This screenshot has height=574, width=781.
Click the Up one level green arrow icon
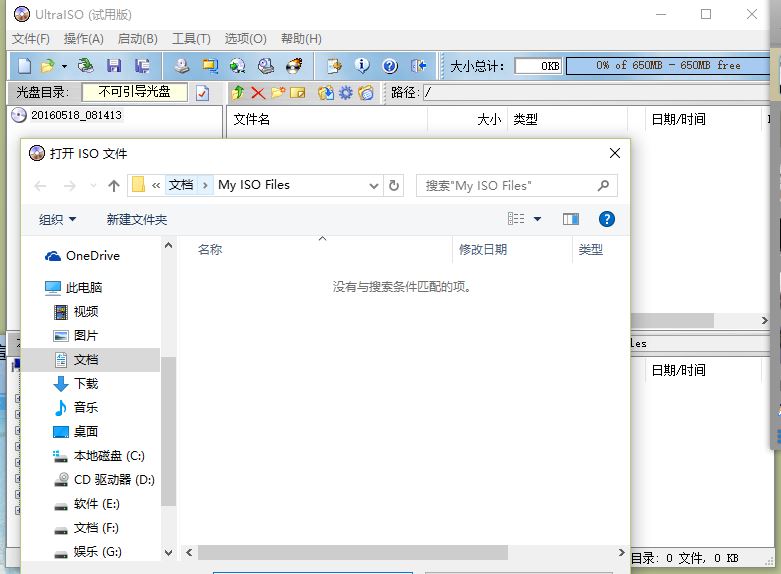238,93
